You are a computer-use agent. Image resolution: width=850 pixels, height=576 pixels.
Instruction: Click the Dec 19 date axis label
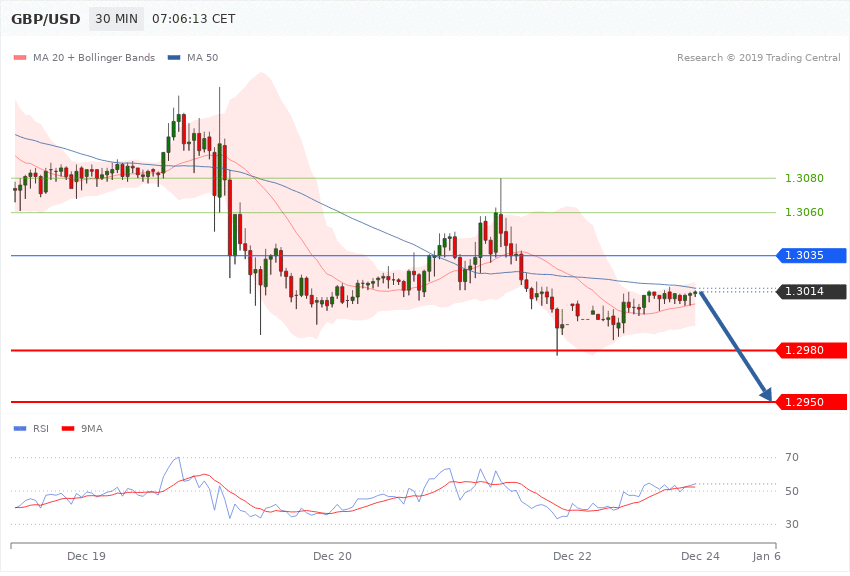click(x=86, y=556)
